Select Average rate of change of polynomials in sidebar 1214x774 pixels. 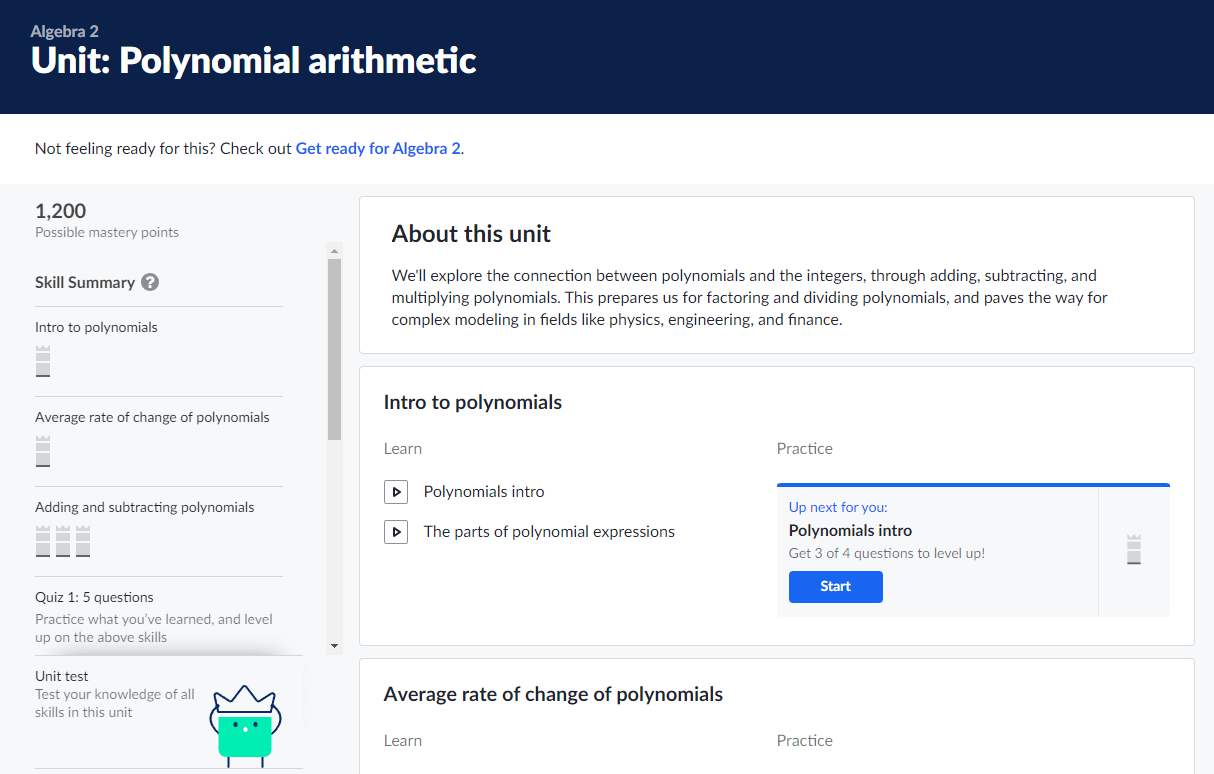[152, 417]
